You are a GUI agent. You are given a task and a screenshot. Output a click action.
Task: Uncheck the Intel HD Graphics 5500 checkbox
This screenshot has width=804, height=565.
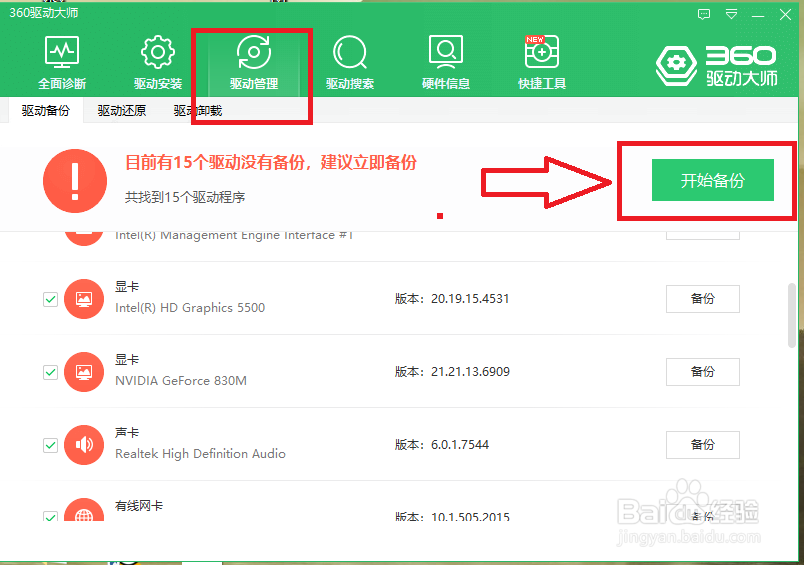[x=50, y=299]
